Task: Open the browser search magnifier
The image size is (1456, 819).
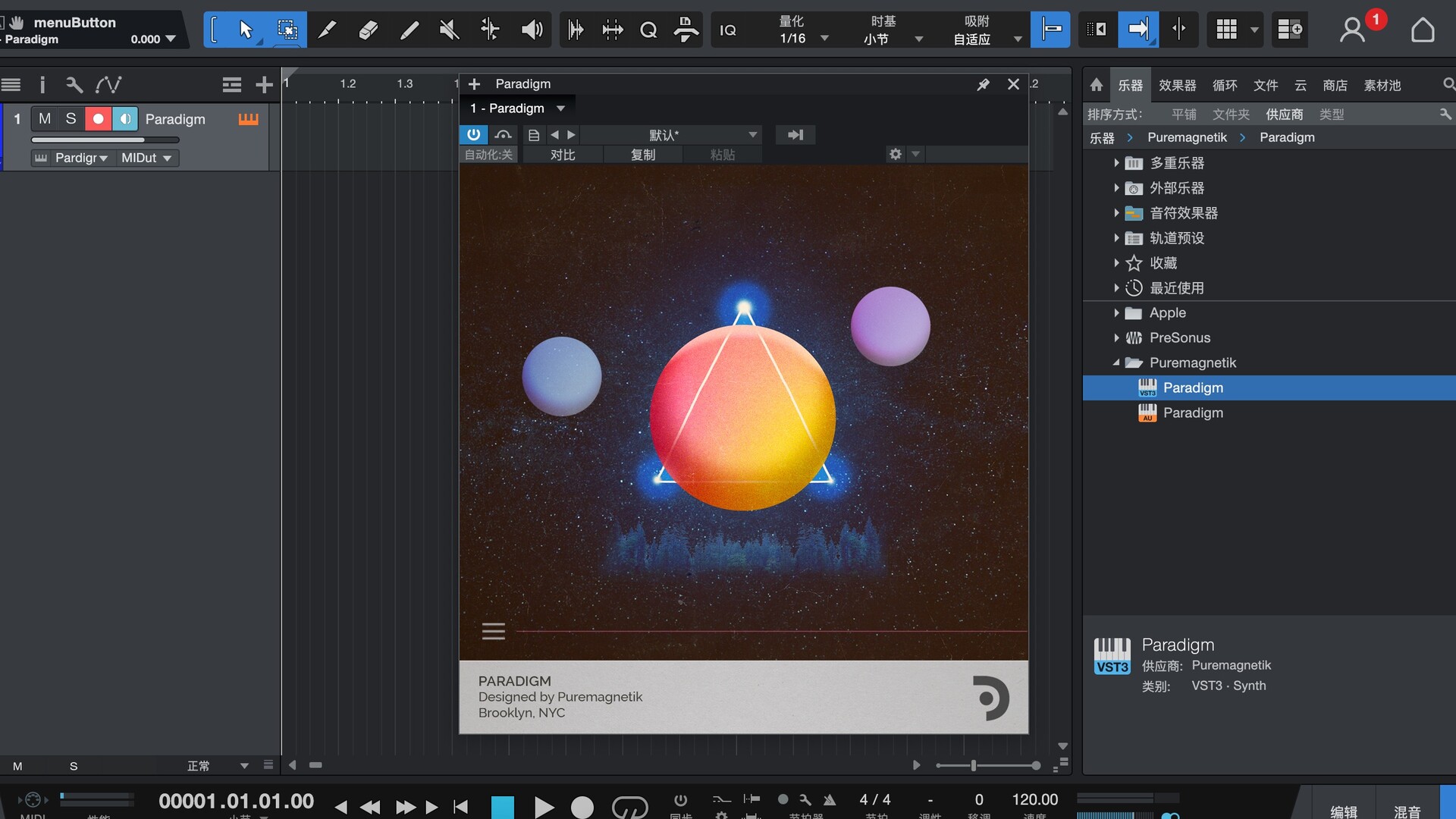Action: point(1448,85)
